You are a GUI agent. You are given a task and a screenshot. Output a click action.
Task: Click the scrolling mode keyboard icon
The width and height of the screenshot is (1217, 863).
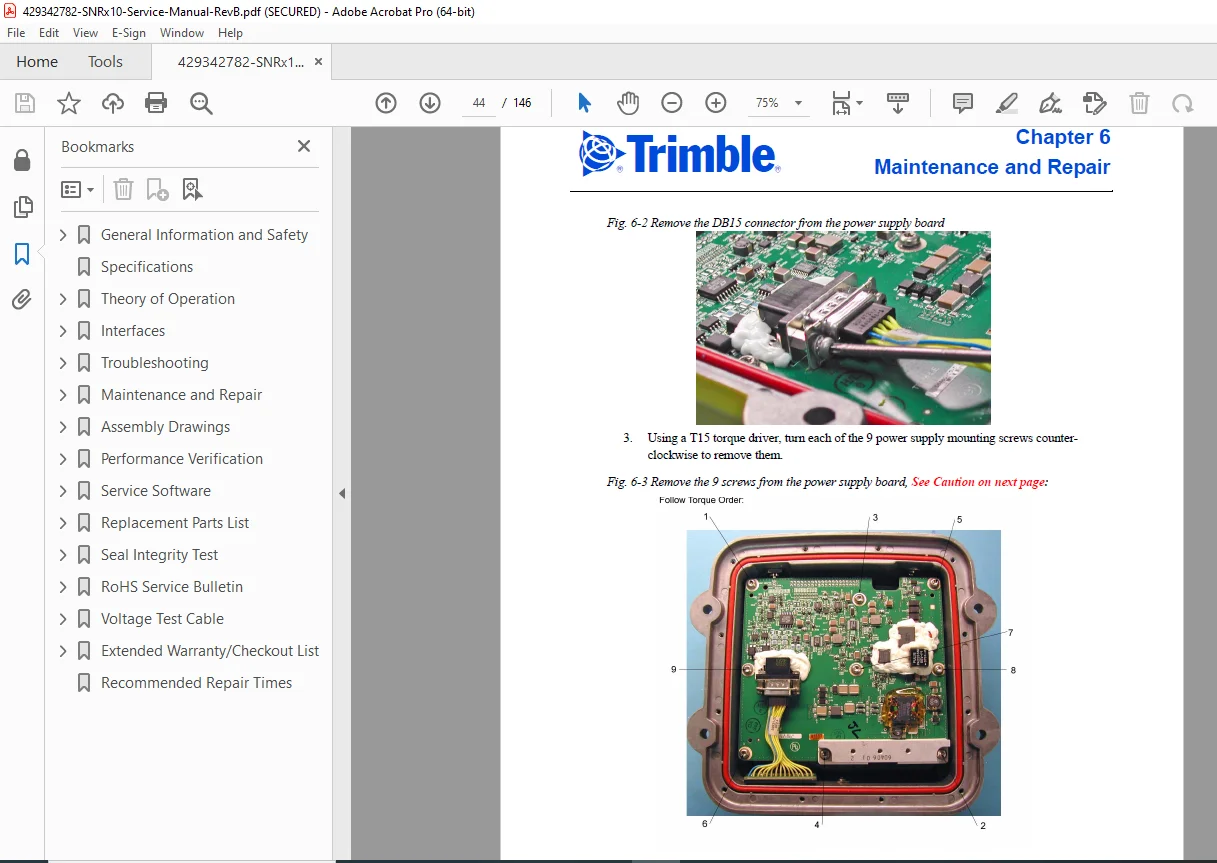898,103
